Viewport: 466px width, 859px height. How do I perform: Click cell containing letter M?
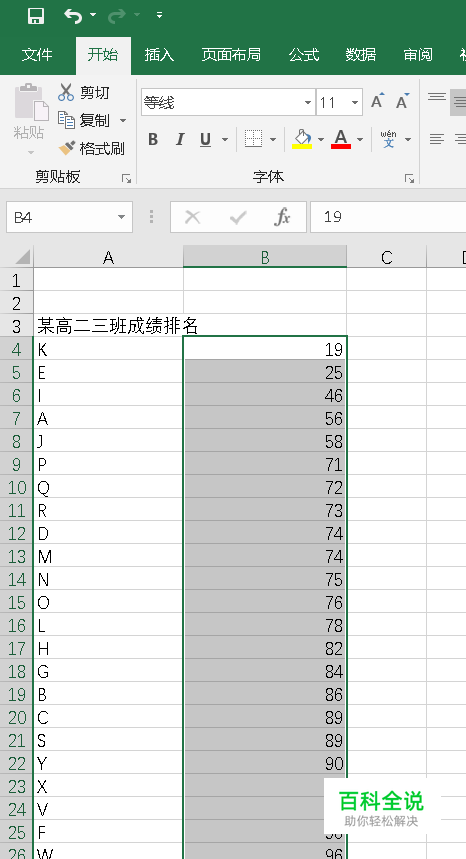point(108,557)
